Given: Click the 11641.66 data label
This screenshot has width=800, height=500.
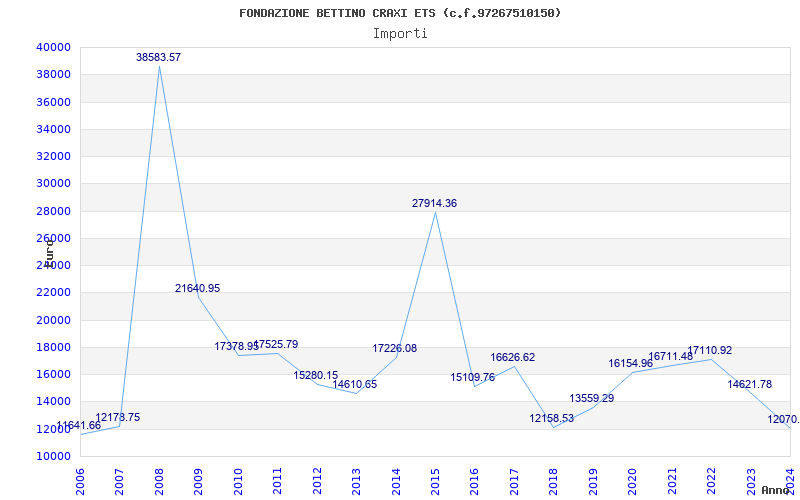Looking at the screenshot, I should click(x=79, y=426).
